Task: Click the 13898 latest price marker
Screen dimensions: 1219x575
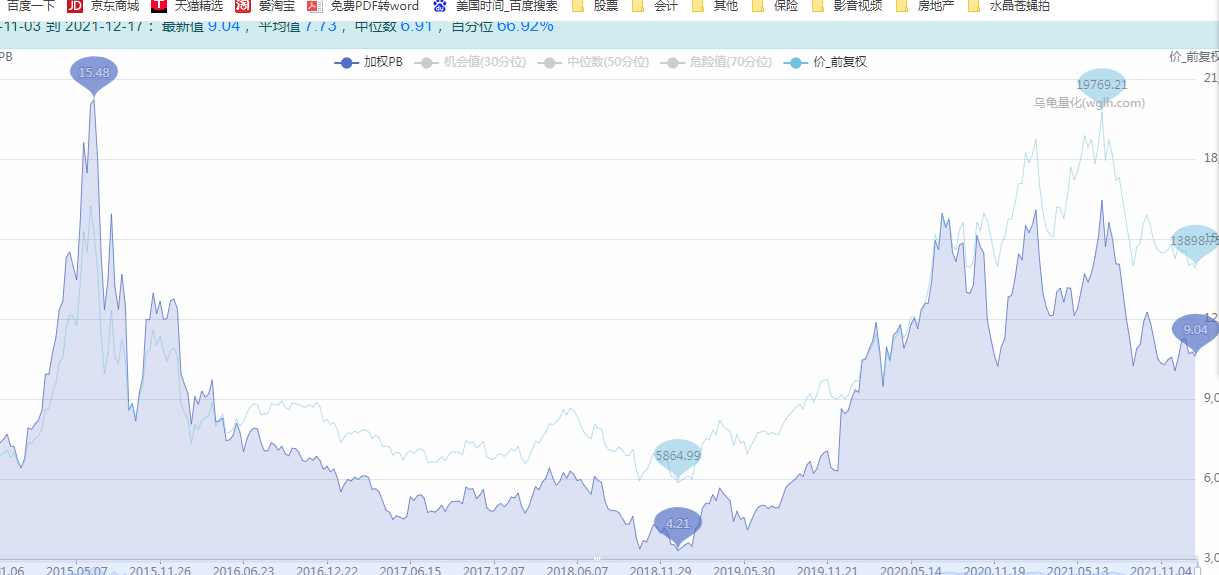Action: (x=1195, y=241)
